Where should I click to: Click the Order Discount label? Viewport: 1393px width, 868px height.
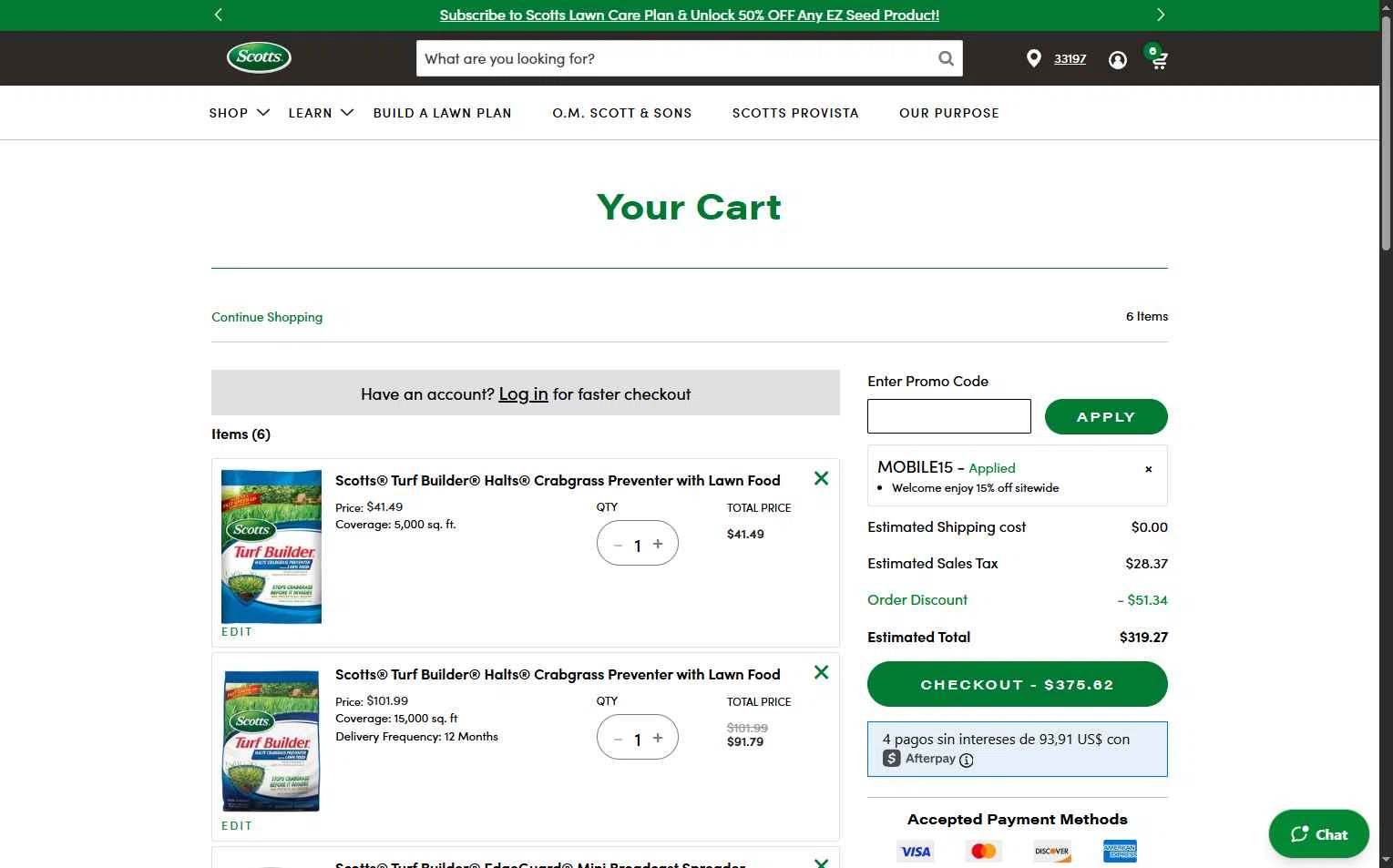tap(917, 599)
